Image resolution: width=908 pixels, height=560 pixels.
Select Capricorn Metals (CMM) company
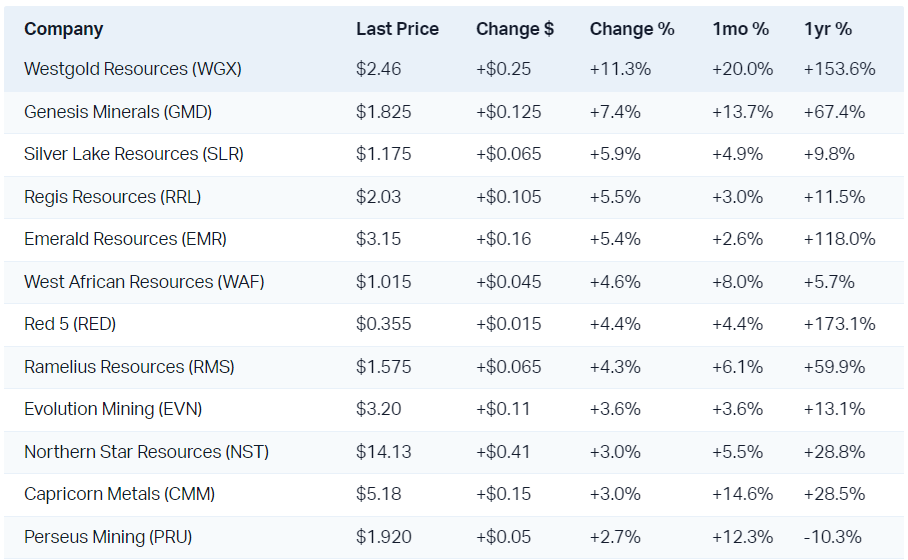[120, 494]
